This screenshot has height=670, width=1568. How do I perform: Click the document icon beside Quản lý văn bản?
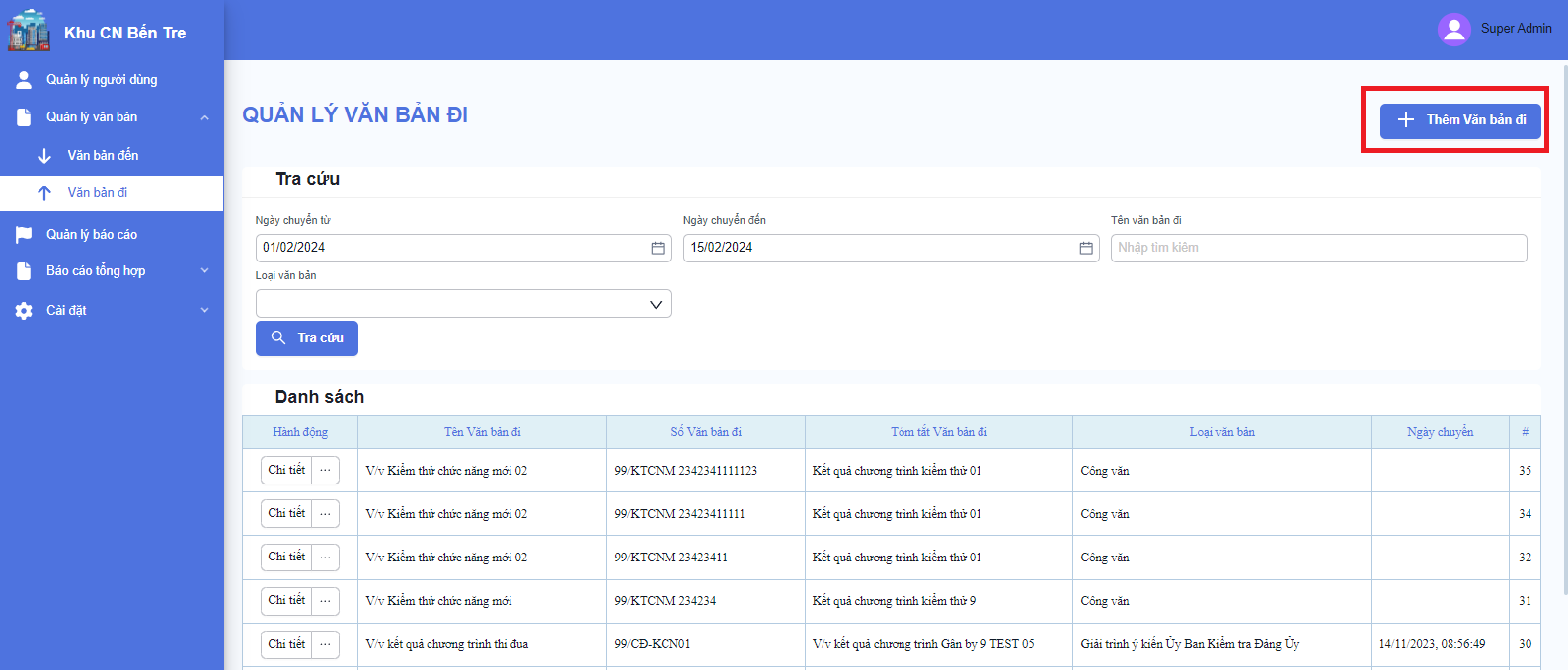click(24, 117)
